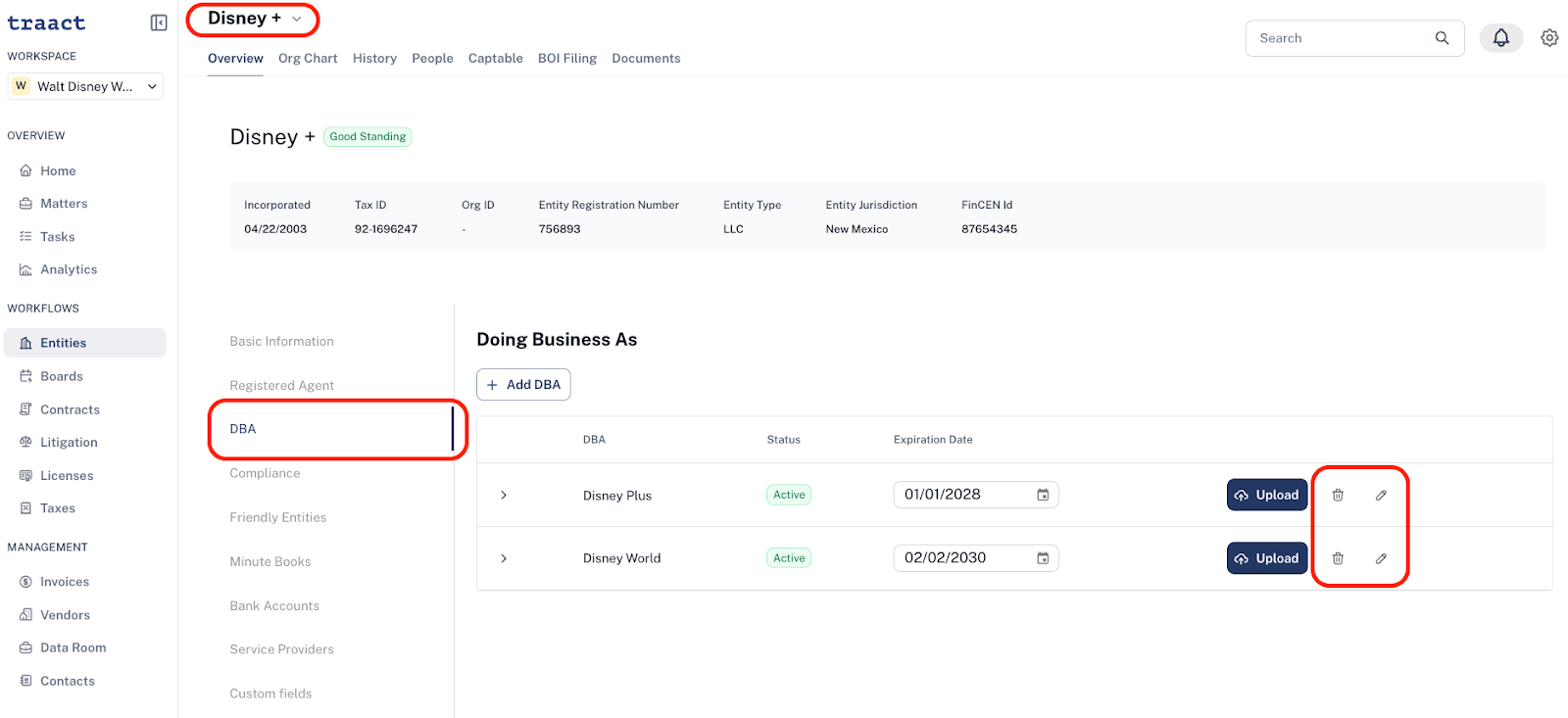Click the Disney World expiration date field
The image size is (1568, 718).
[975, 558]
